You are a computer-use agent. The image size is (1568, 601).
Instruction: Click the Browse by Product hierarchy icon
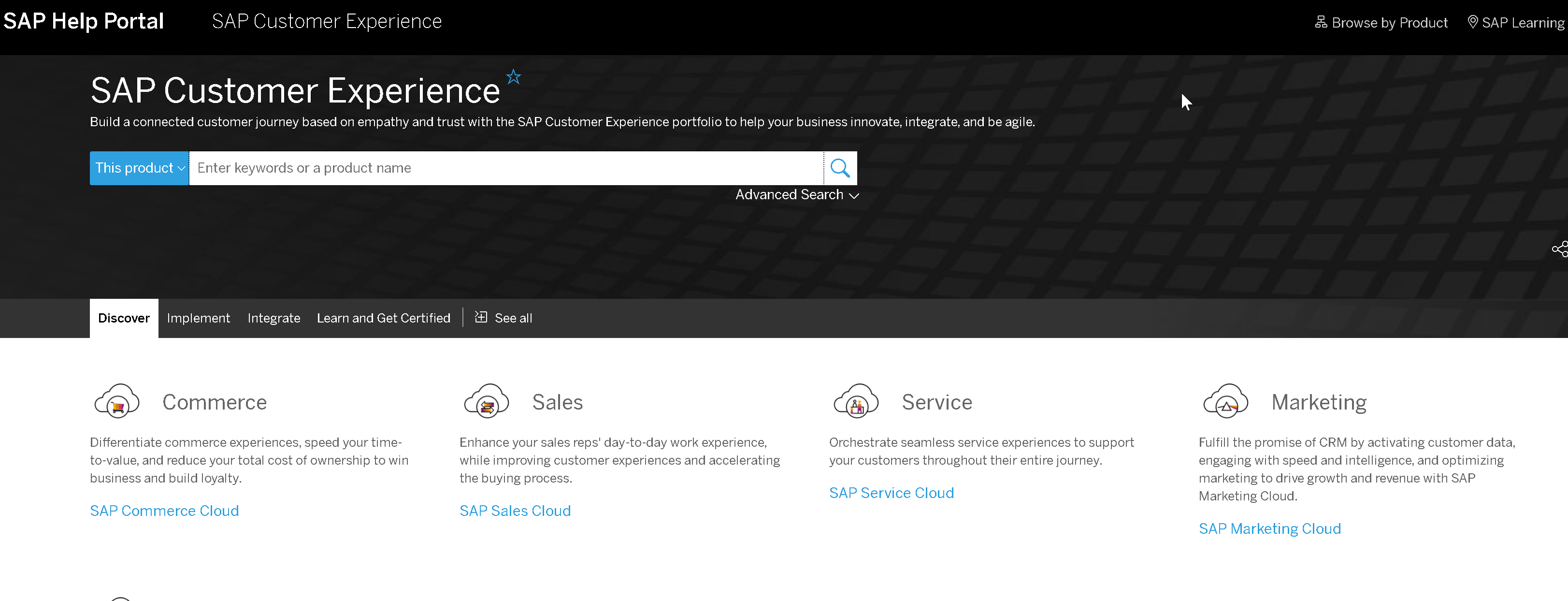(x=1320, y=23)
